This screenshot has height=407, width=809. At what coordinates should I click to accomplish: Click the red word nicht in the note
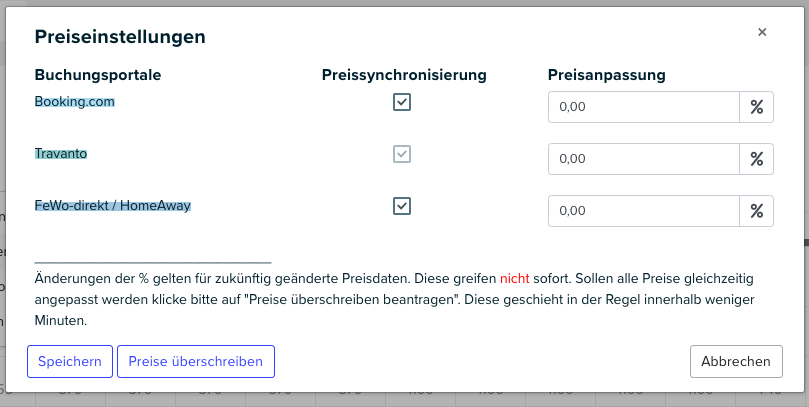[514, 279]
